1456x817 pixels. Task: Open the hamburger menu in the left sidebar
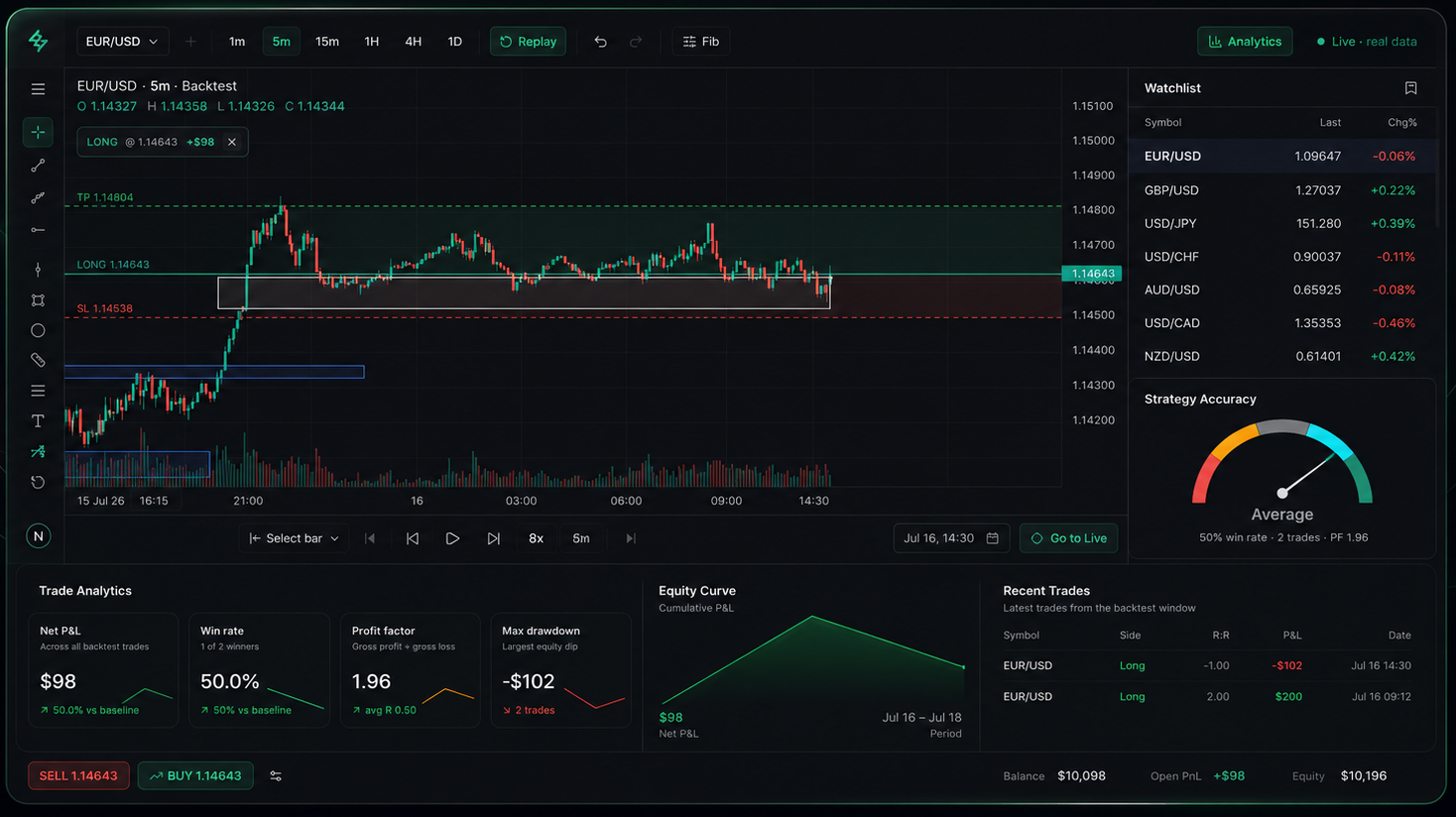tap(38, 89)
